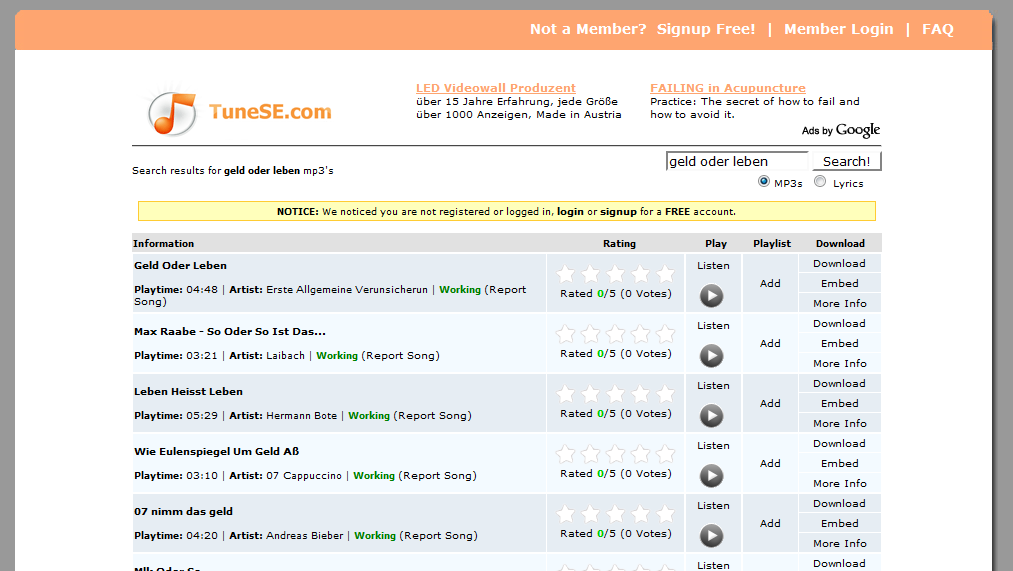1013x571 pixels.
Task: Embed the Max Raabe song
Action: (x=839, y=344)
